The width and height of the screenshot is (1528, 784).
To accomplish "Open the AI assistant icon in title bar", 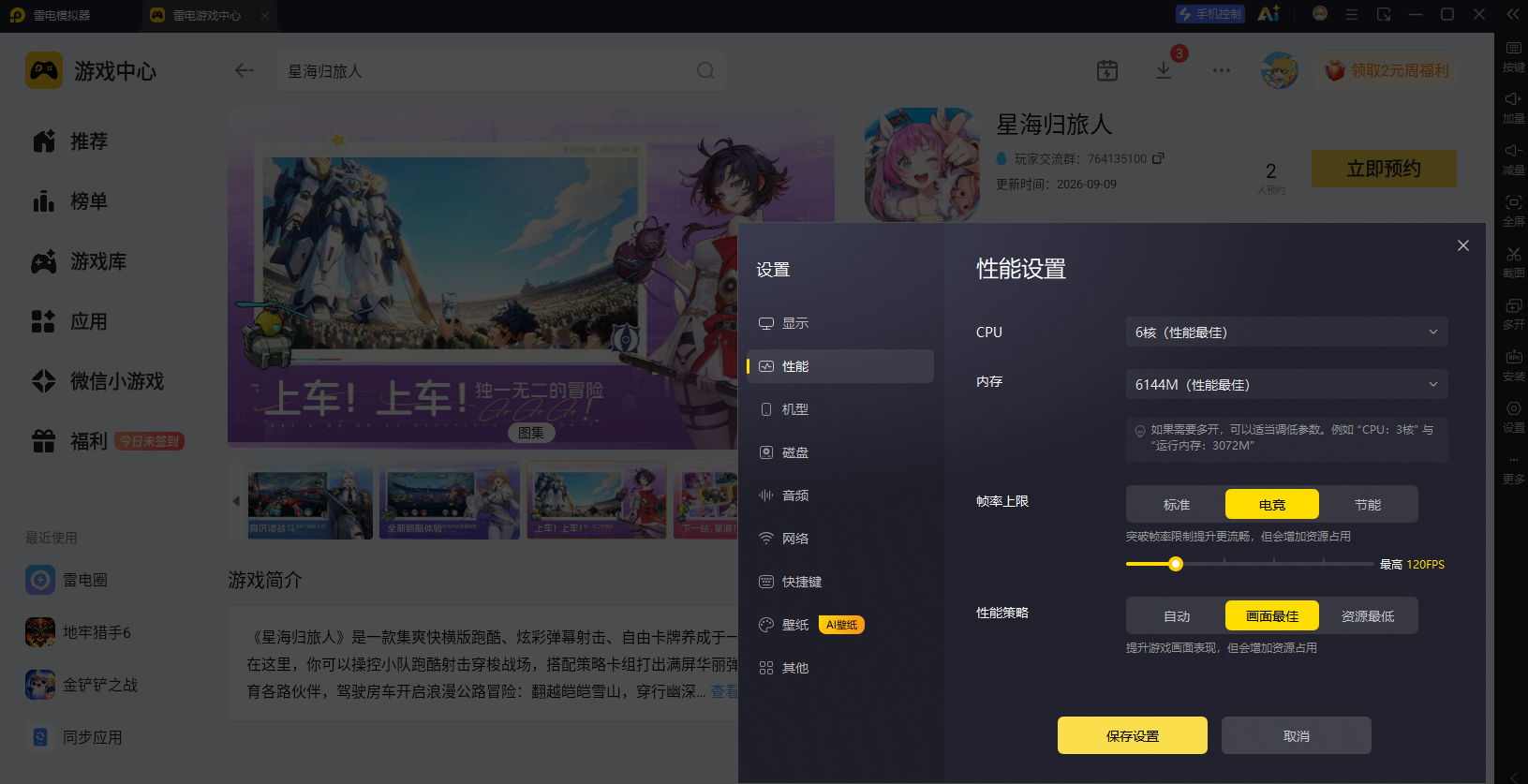I will [x=1268, y=14].
